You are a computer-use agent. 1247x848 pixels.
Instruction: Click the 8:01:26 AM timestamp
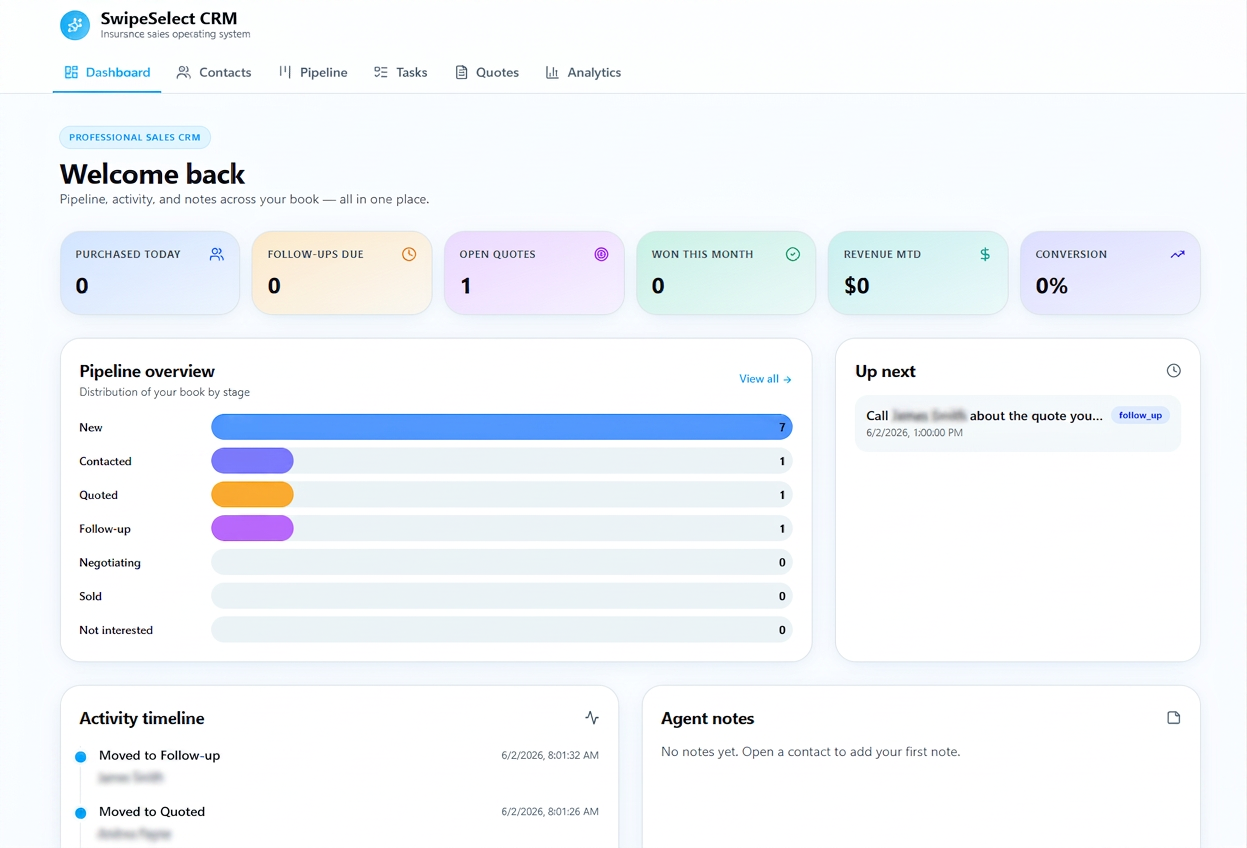550,812
